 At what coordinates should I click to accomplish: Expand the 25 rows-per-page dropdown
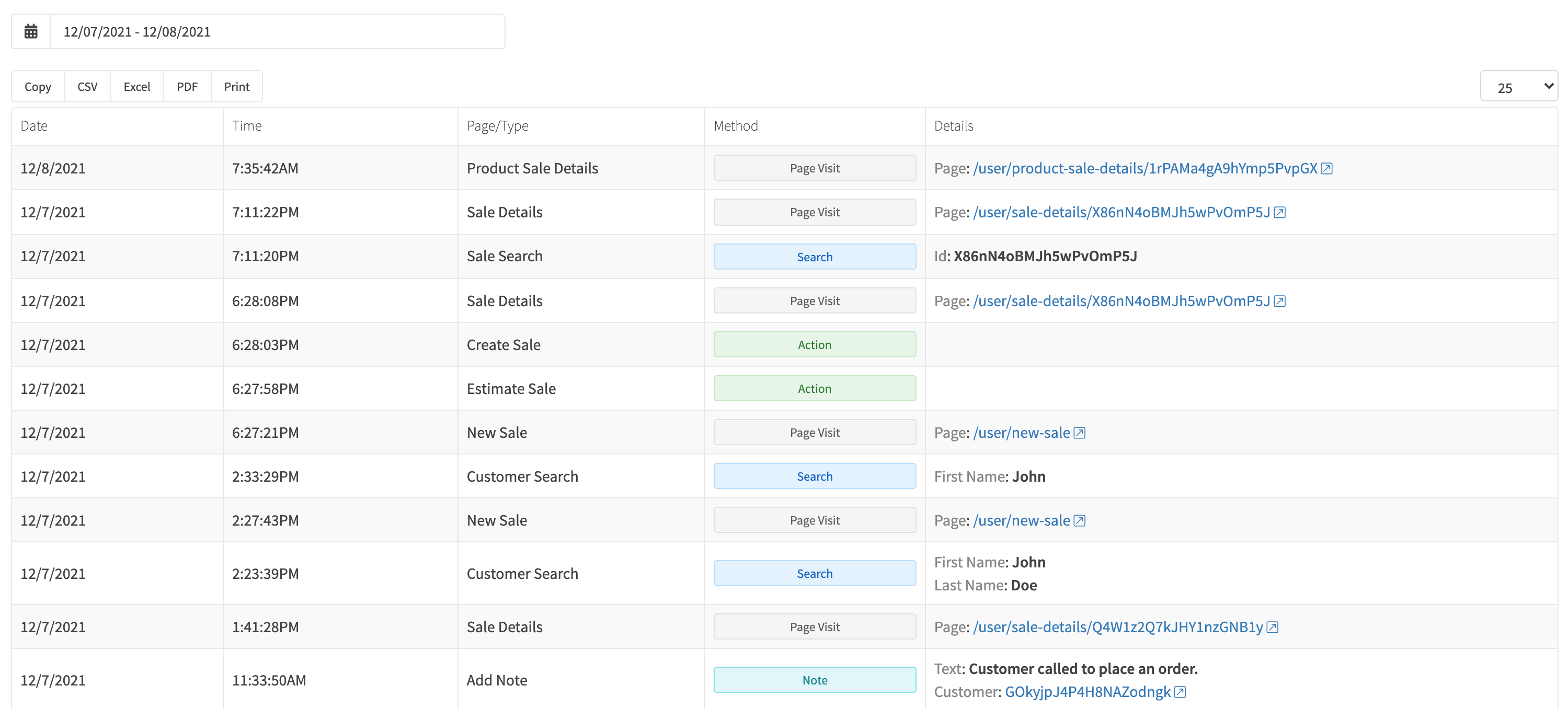click(x=1519, y=87)
